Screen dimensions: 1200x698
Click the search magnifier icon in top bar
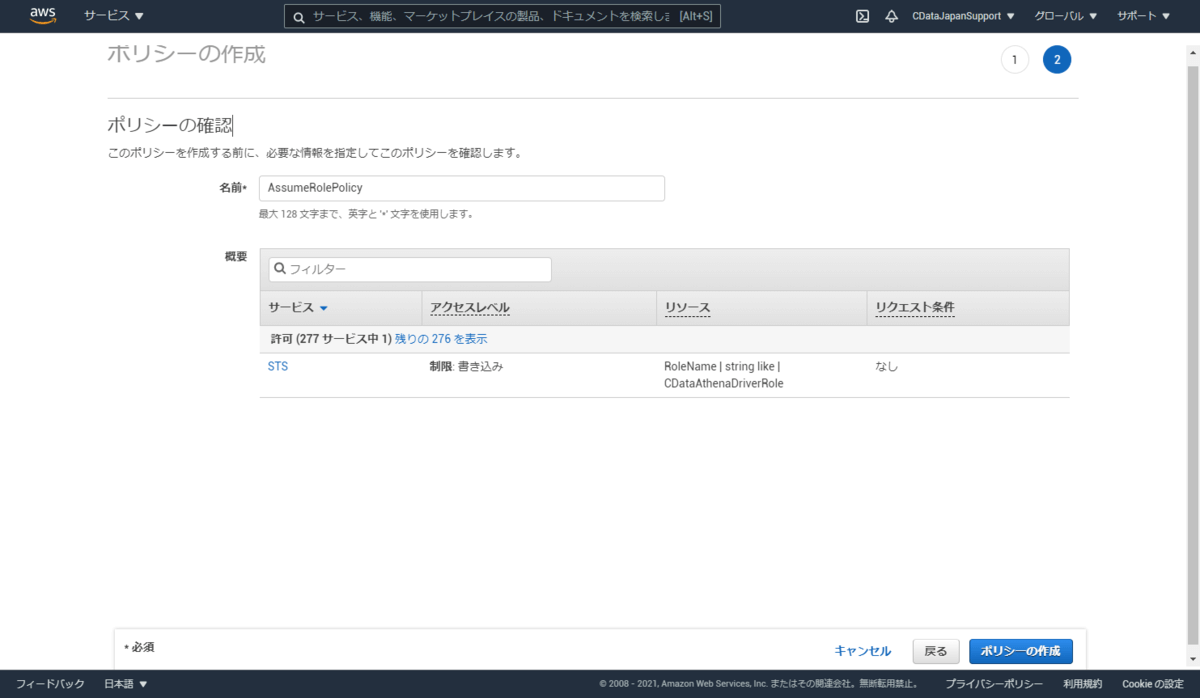point(298,17)
